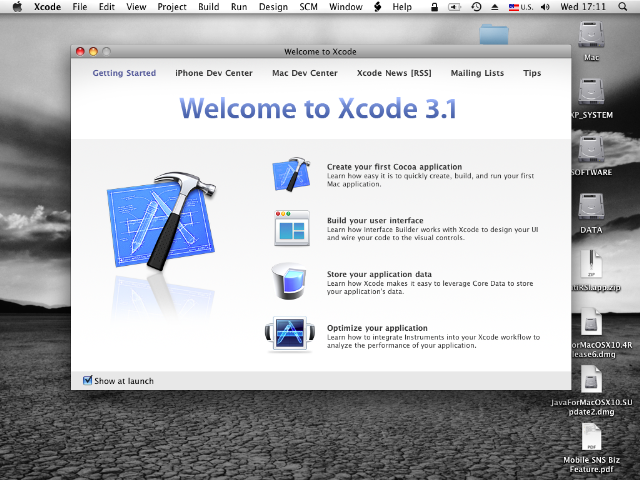Open the Help menu
Image resolution: width=640 pixels, height=480 pixels.
tap(402, 7)
